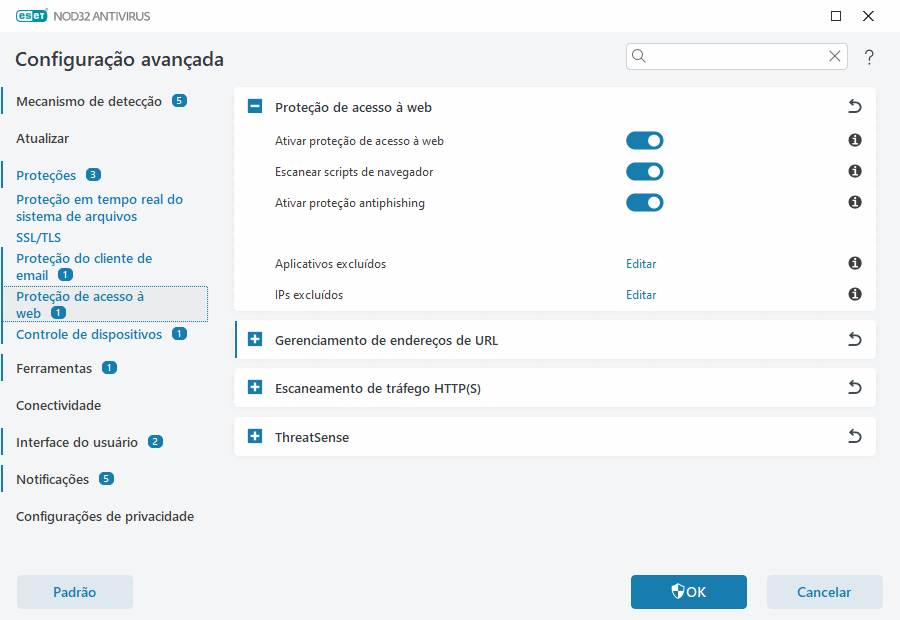Open the Atualizar section
Image resolution: width=900 pixels, height=620 pixels.
tap(41, 138)
